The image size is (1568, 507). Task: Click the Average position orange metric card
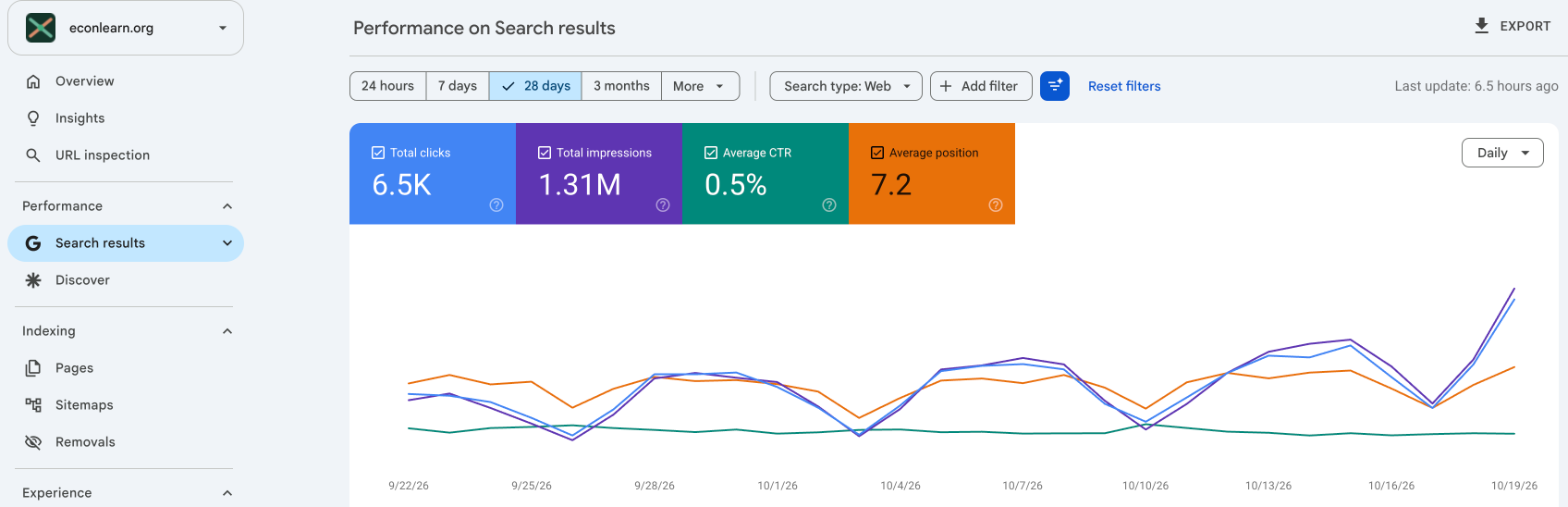click(932, 173)
